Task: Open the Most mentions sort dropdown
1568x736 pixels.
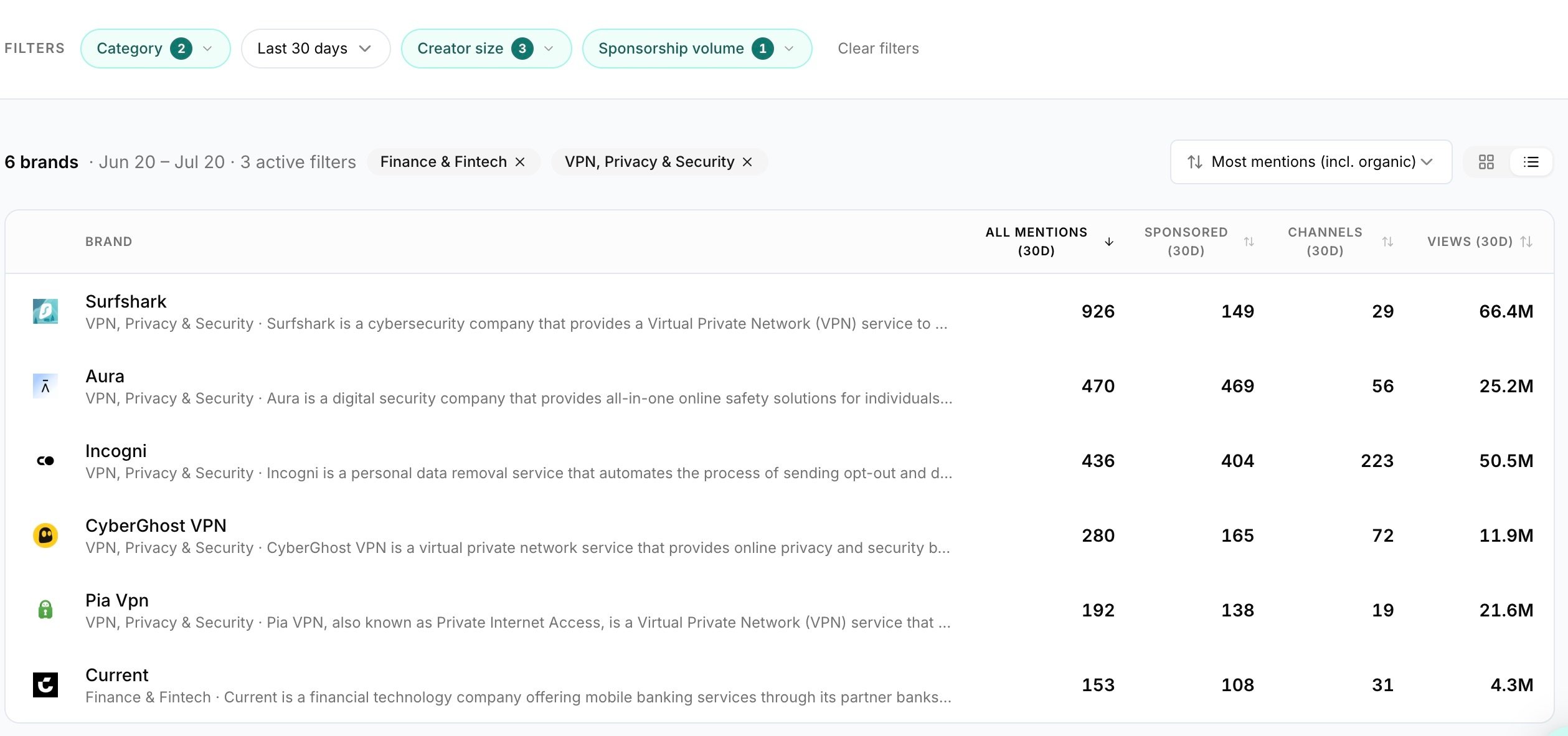Action: pos(1311,162)
